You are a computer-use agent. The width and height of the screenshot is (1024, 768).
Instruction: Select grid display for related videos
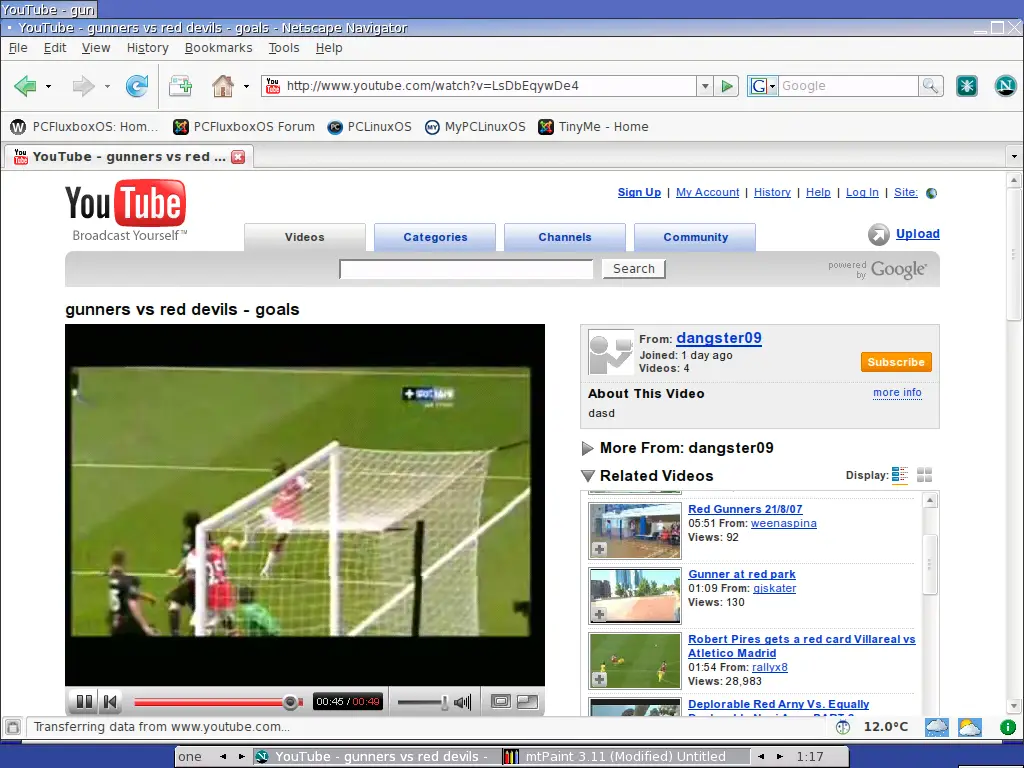(924, 475)
